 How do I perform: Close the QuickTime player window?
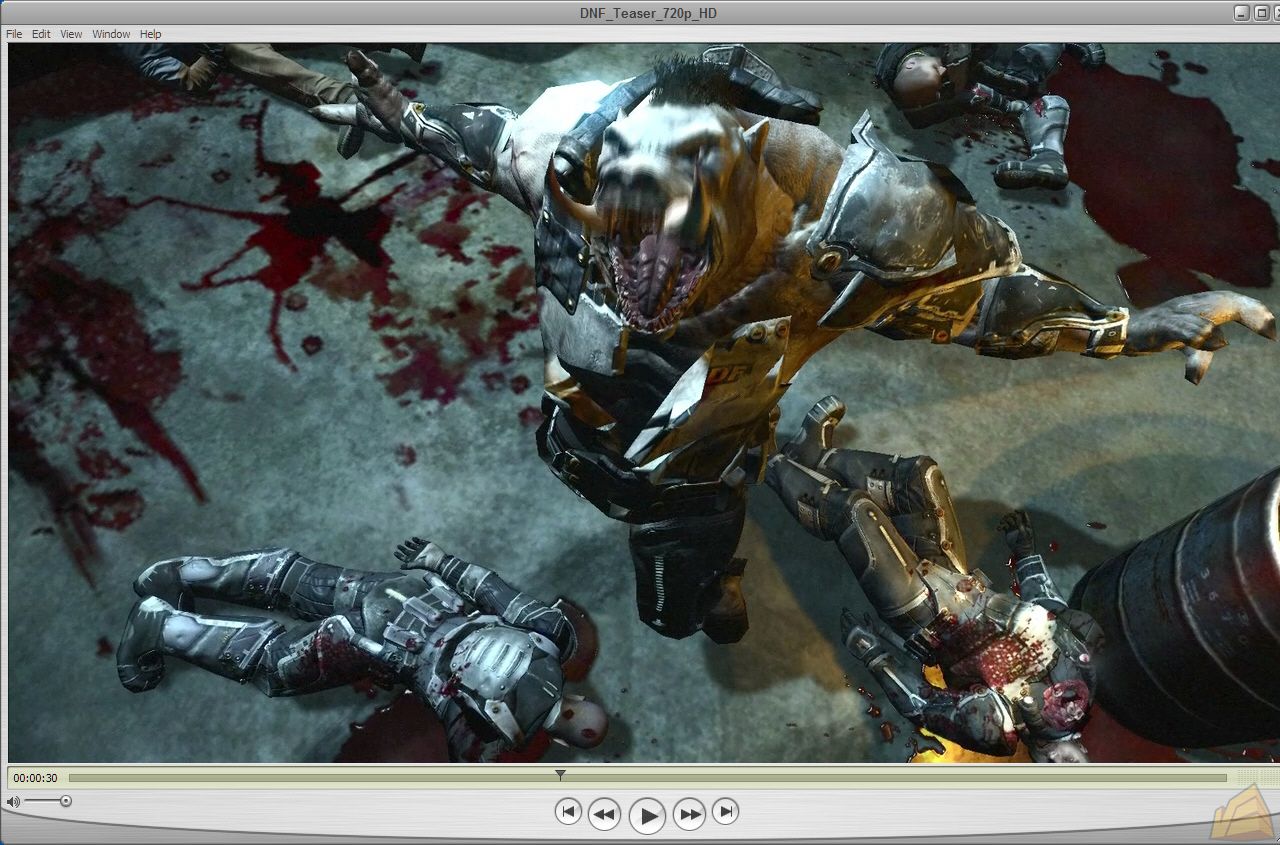[1277, 13]
